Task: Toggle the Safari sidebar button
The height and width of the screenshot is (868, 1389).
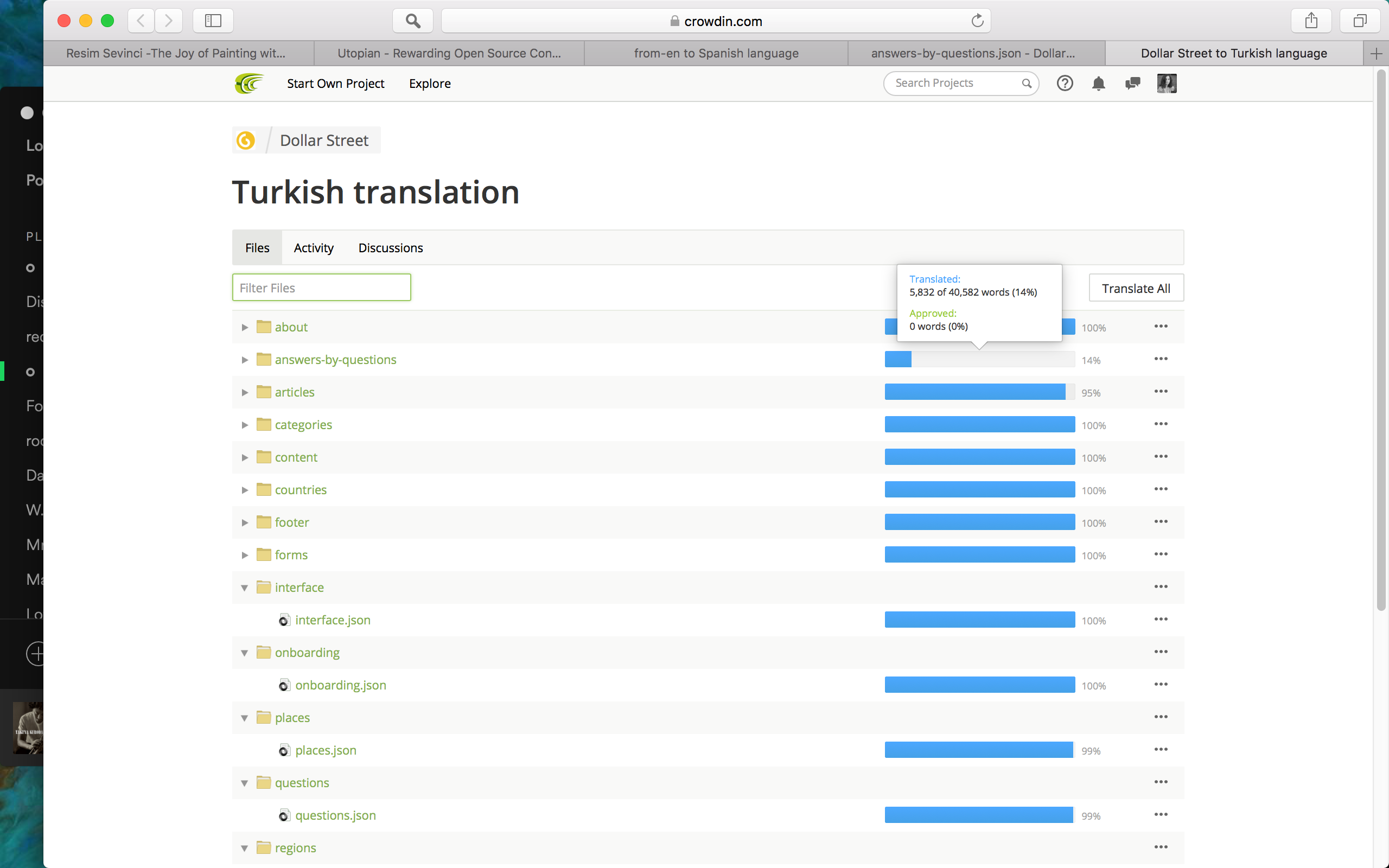Action: point(213,21)
